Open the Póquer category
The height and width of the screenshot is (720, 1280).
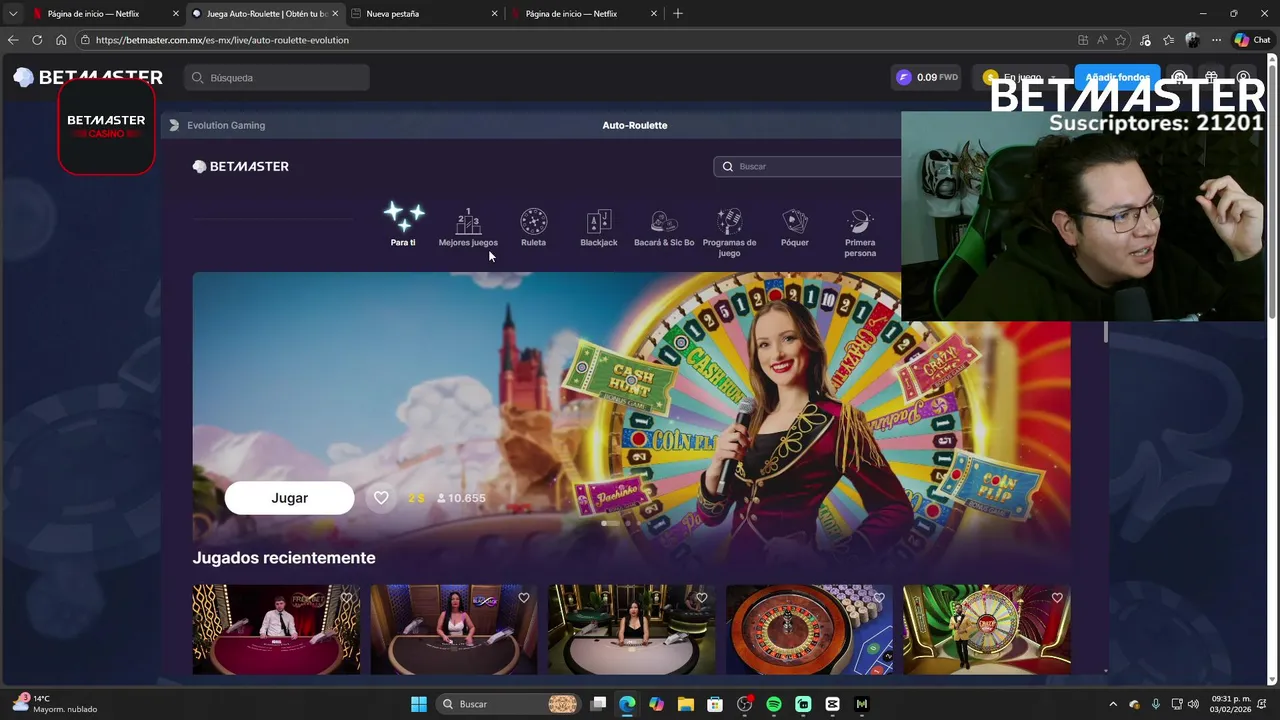click(795, 228)
